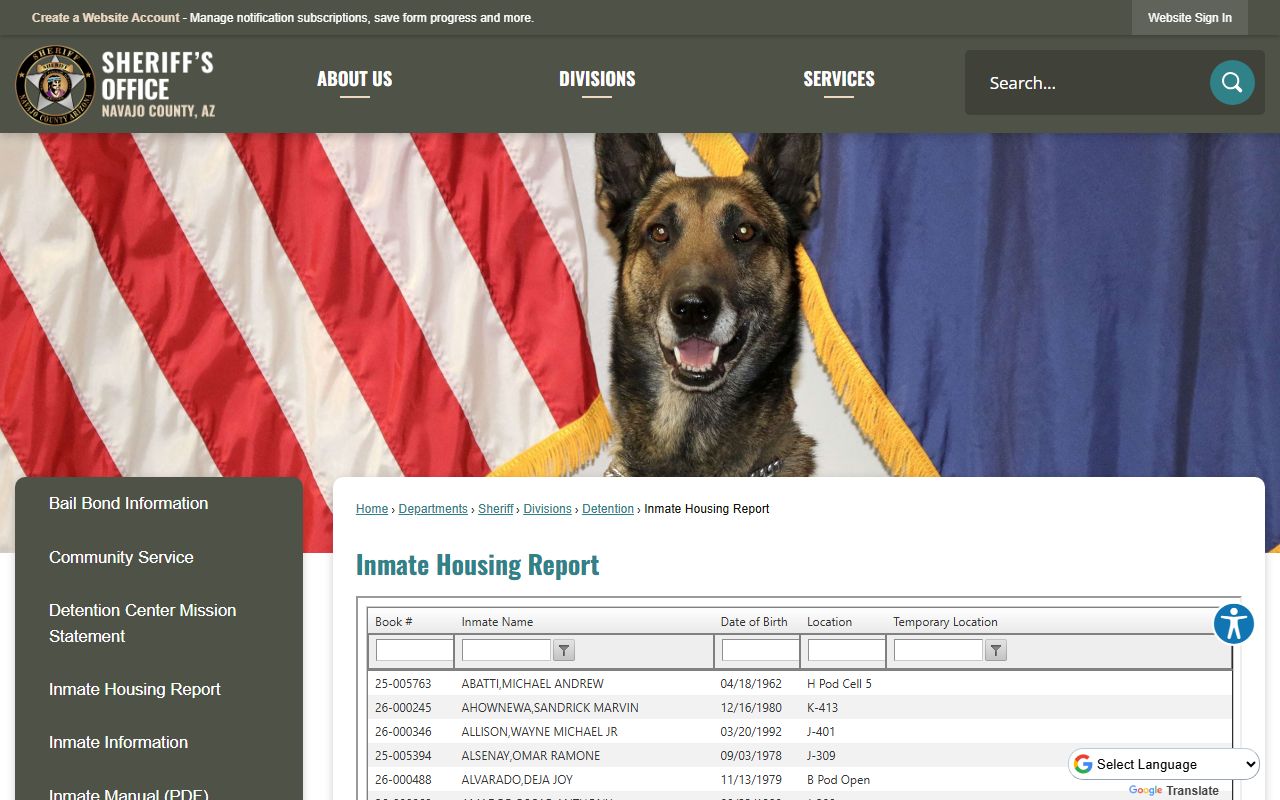Open the Temporary Location filter icon
Viewport: 1280px width, 800px height.
pyautogui.click(x=996, y=650)
